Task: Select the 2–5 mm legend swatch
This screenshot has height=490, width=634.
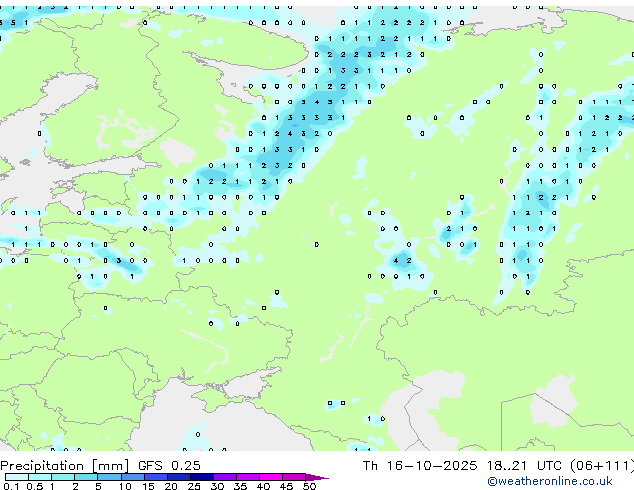Action: point(86,477)
